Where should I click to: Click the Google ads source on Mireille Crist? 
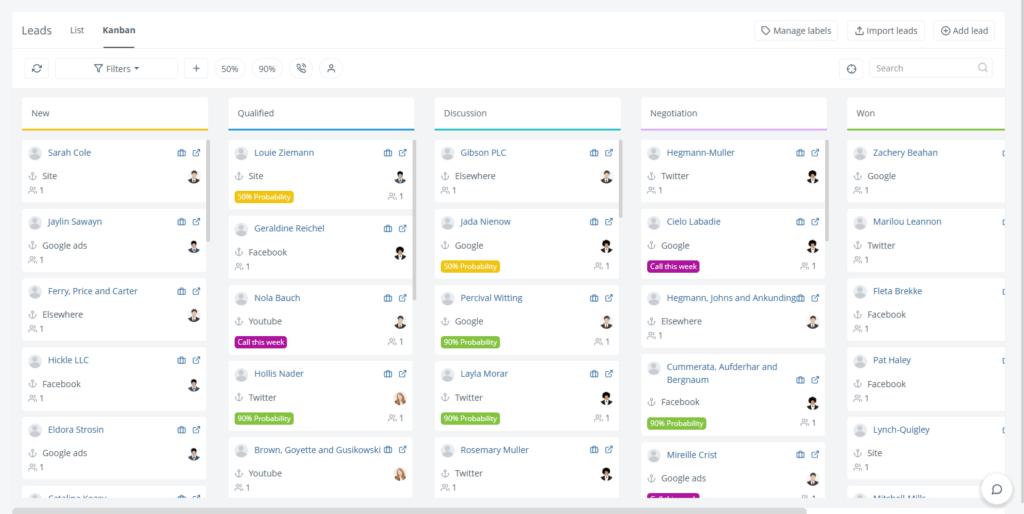(683, 479)
